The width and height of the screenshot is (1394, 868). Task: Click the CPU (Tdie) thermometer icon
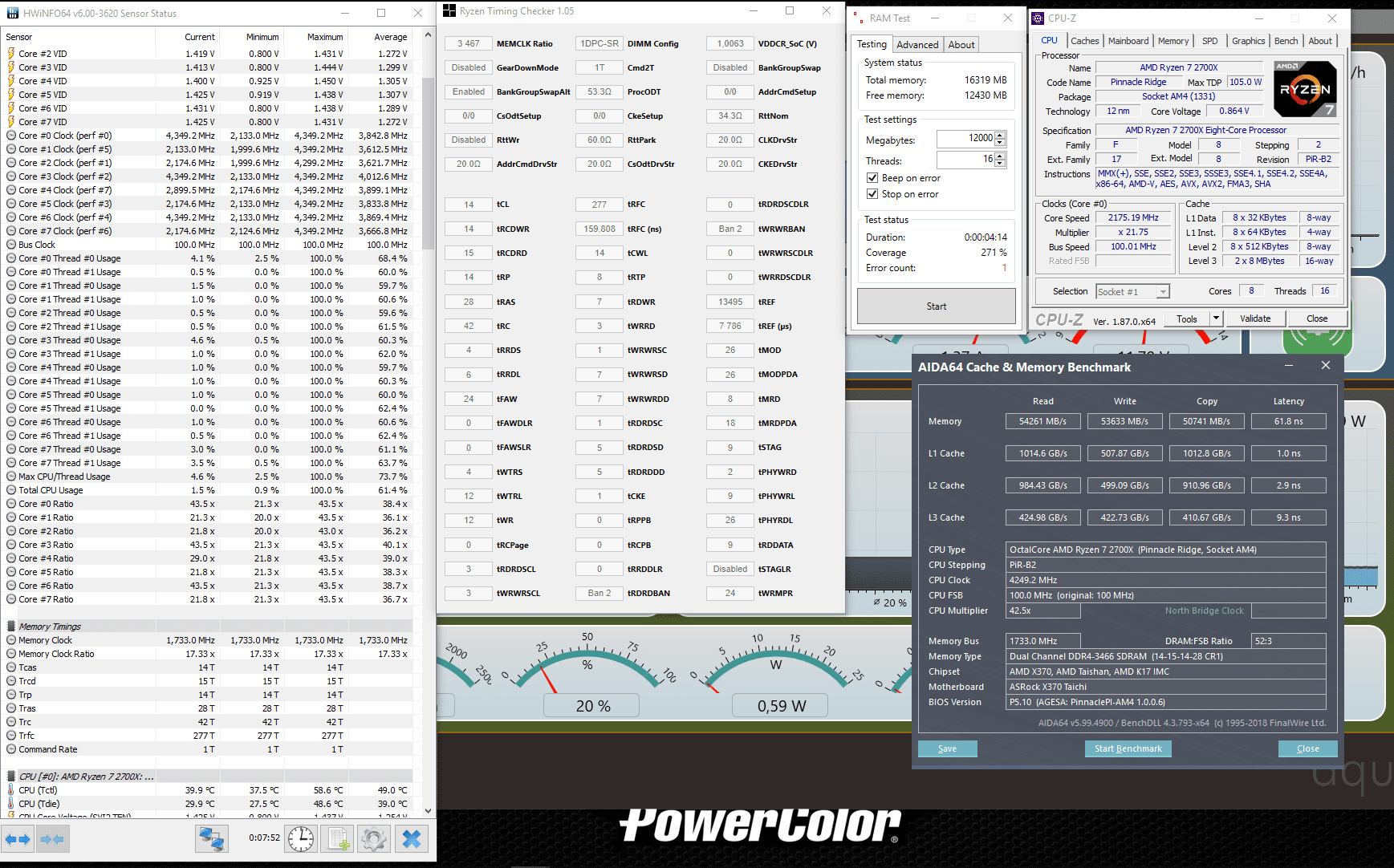11,804
